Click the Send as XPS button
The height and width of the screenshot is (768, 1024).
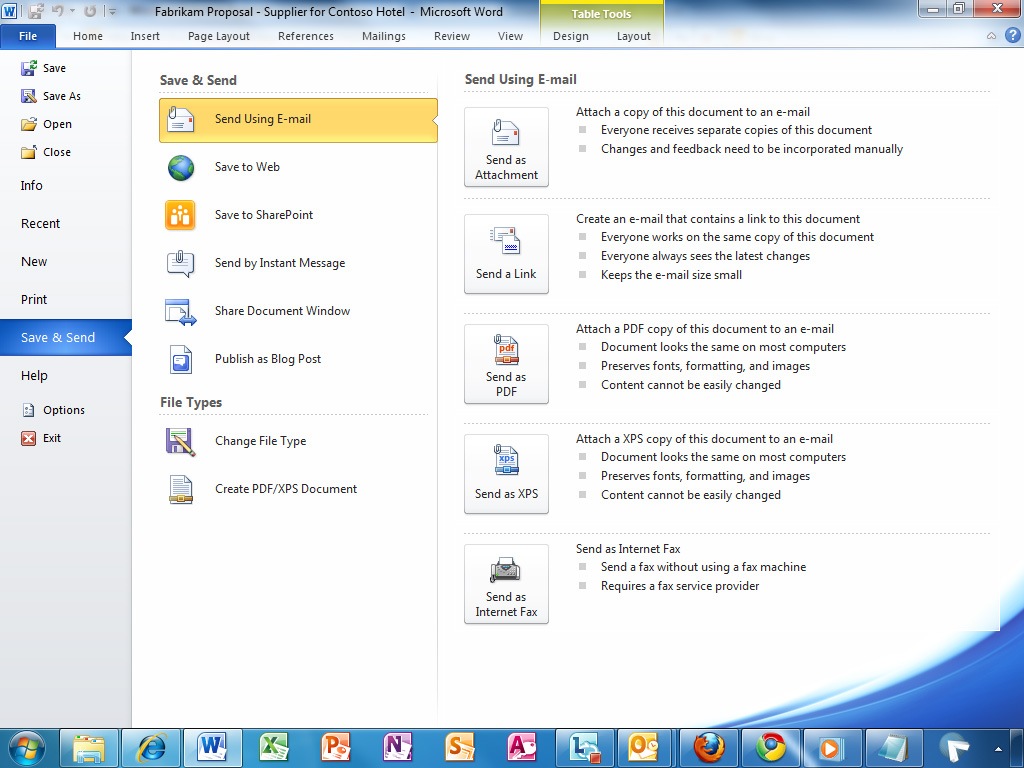506,474
